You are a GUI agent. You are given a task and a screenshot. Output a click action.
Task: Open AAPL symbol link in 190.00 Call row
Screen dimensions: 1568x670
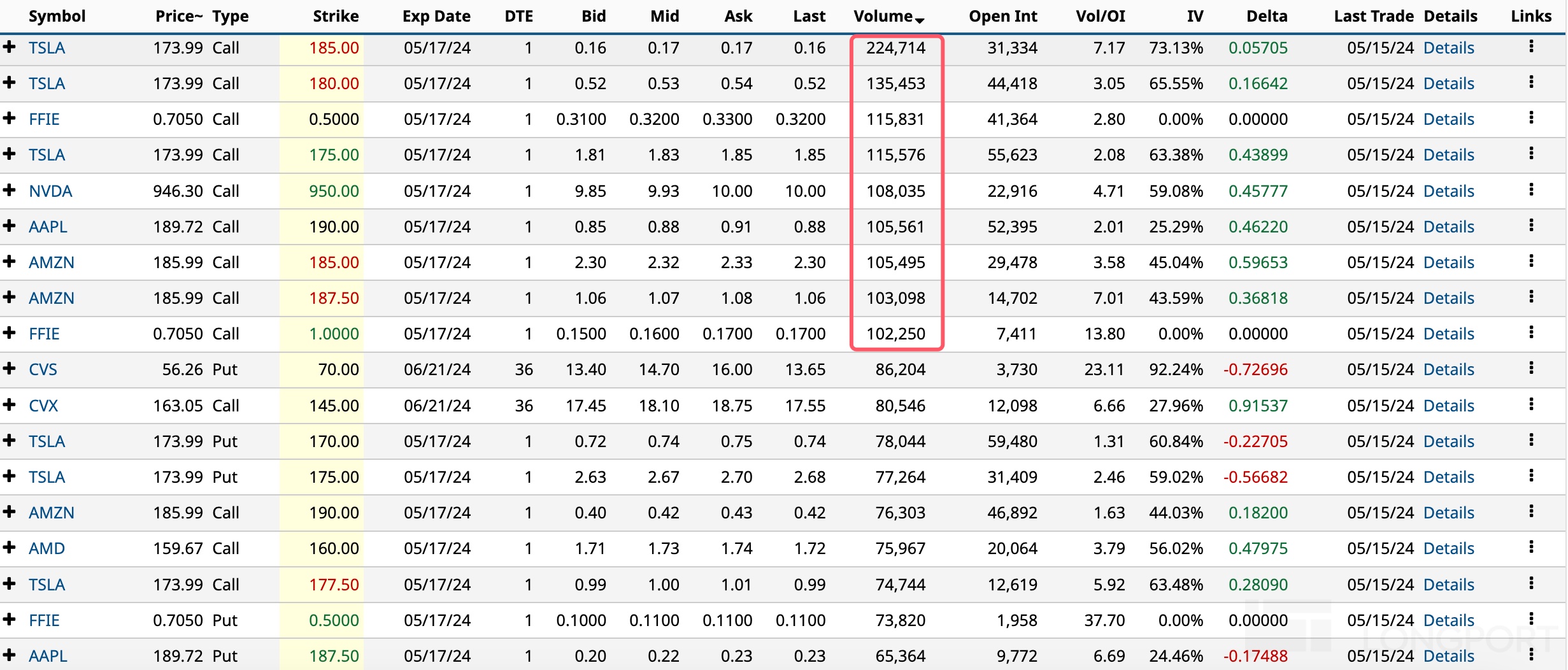point(48,227)
